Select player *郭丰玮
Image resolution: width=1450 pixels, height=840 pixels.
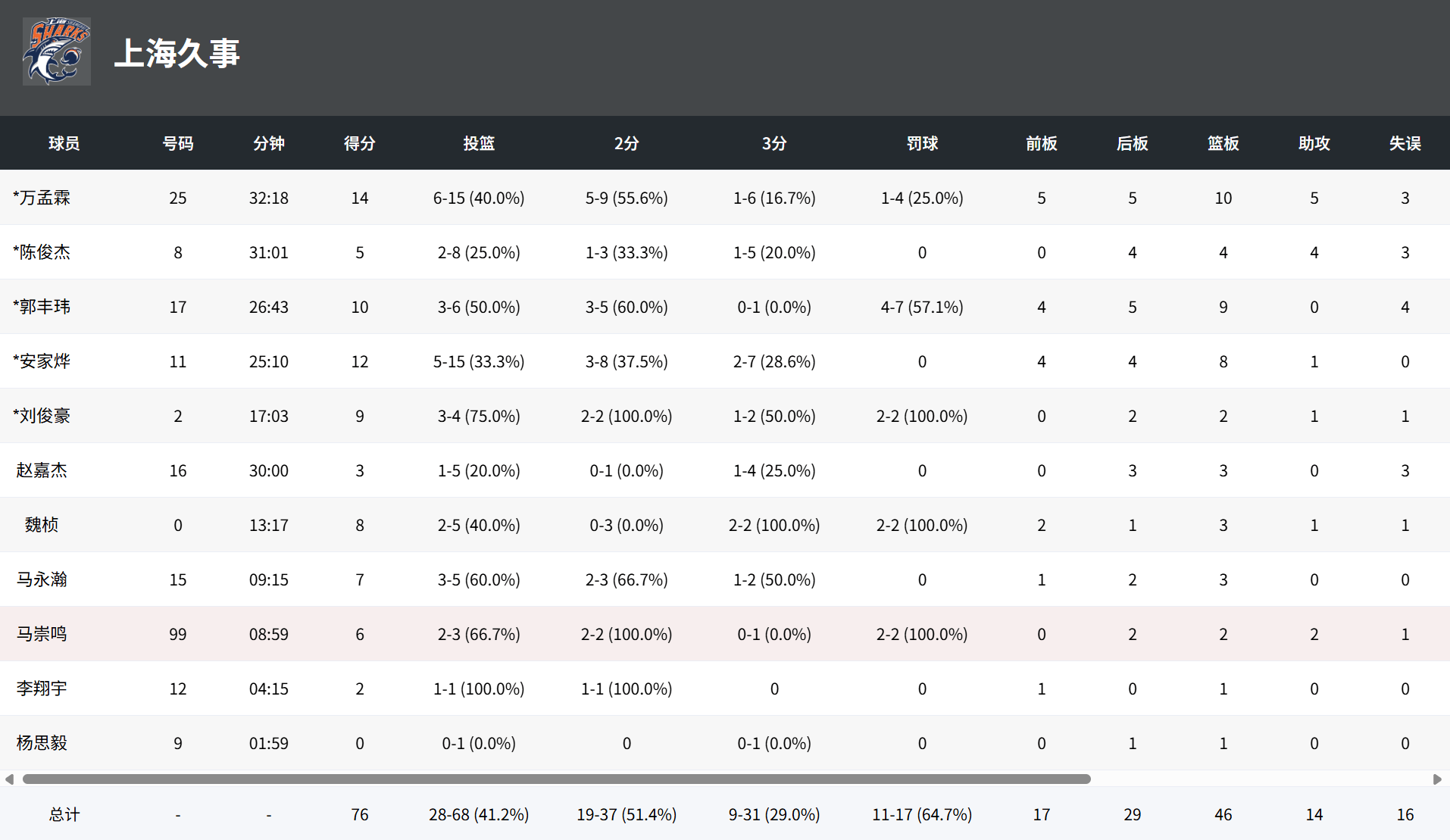tap(42, 307)
